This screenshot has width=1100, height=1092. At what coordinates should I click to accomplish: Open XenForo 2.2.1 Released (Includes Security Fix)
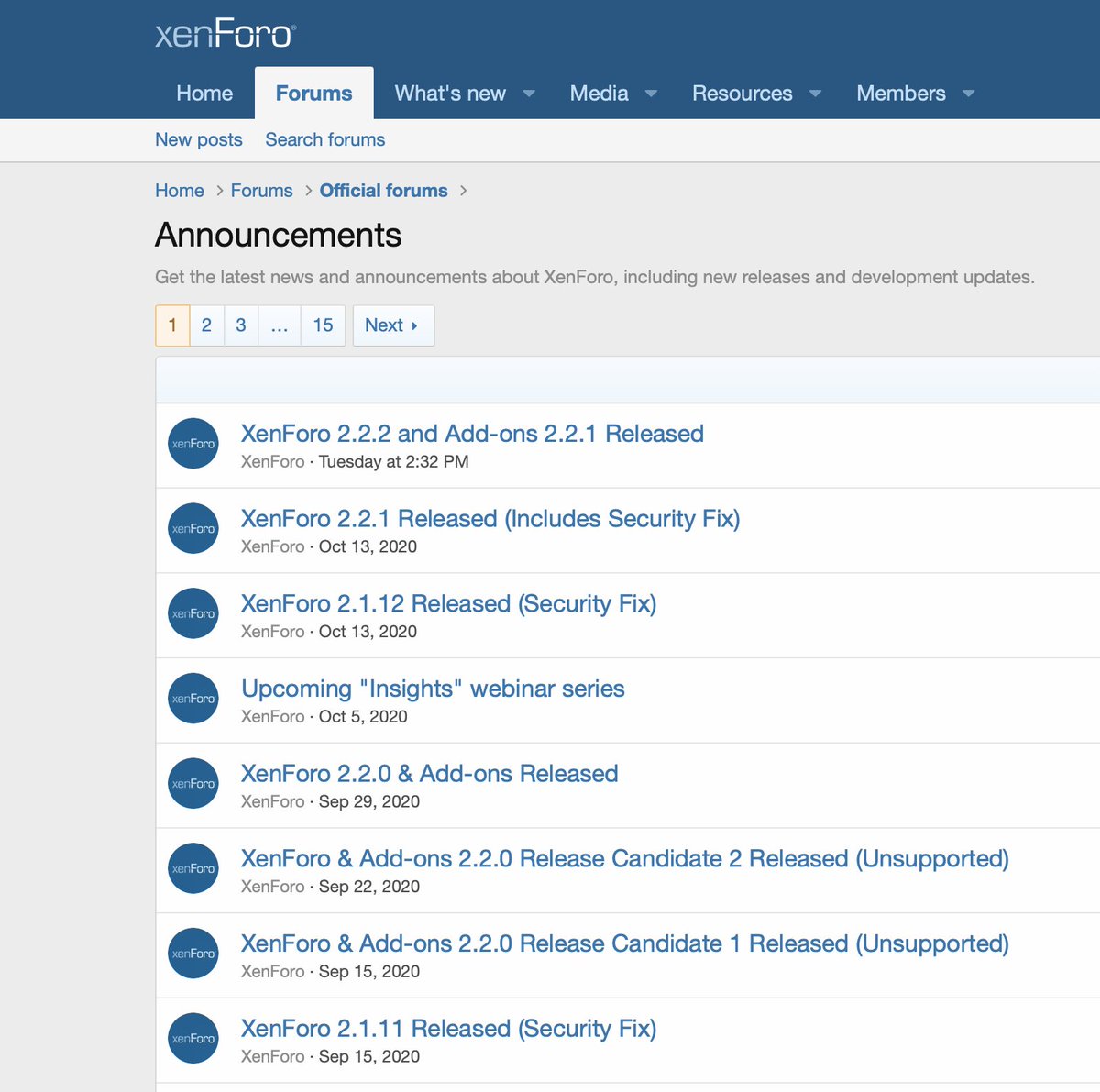point(490,519)
